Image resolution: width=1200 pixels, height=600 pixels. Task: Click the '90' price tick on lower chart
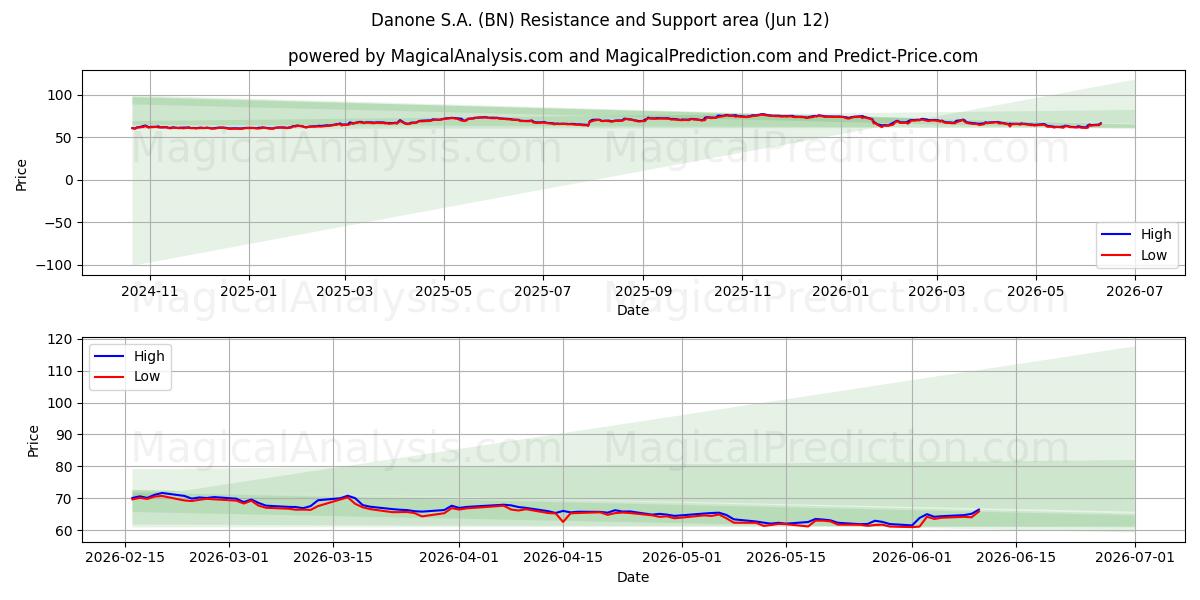[66, 435]
